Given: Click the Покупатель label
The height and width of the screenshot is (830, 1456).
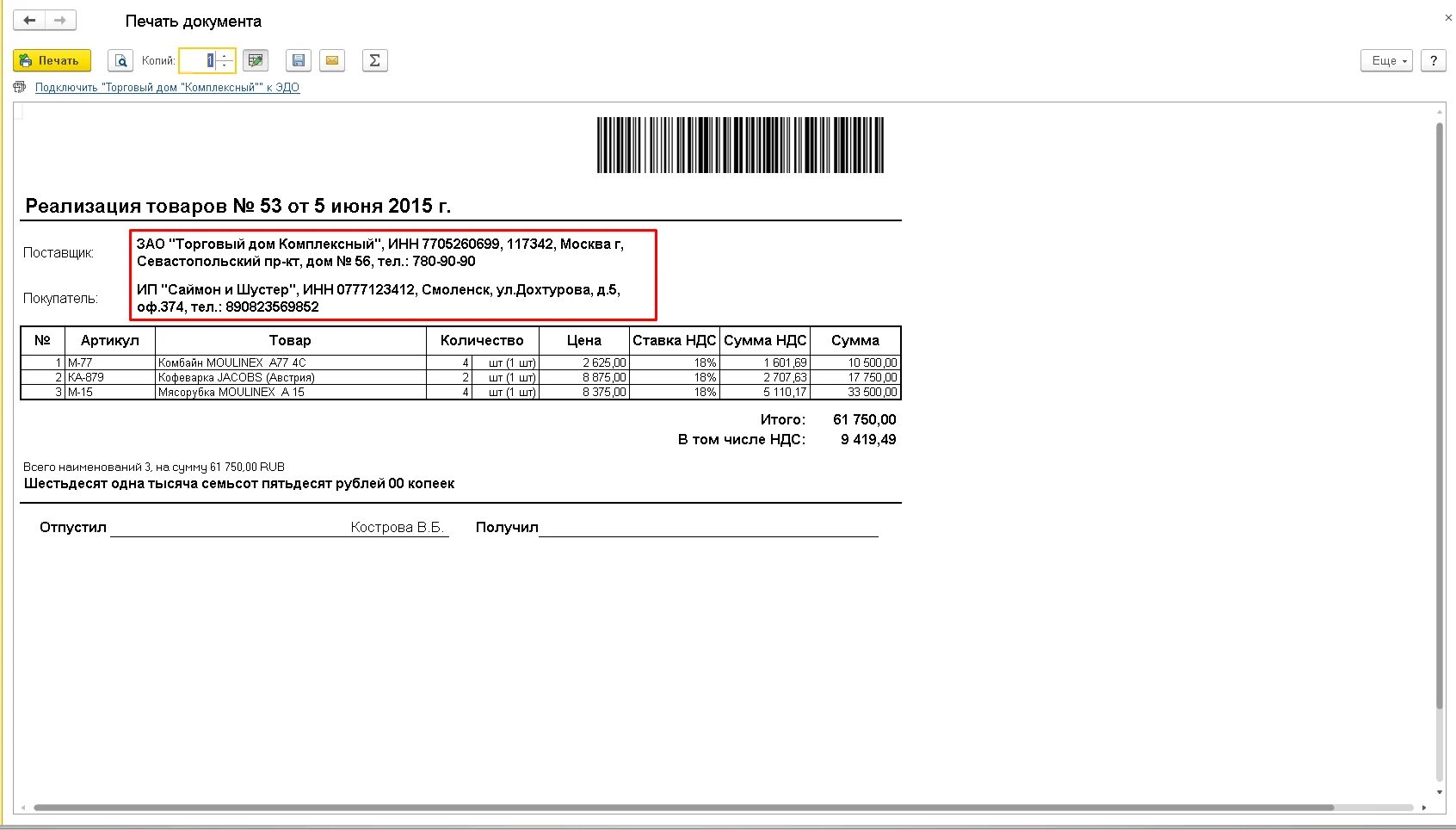Looking at the screenshot, I should point(60,298).
